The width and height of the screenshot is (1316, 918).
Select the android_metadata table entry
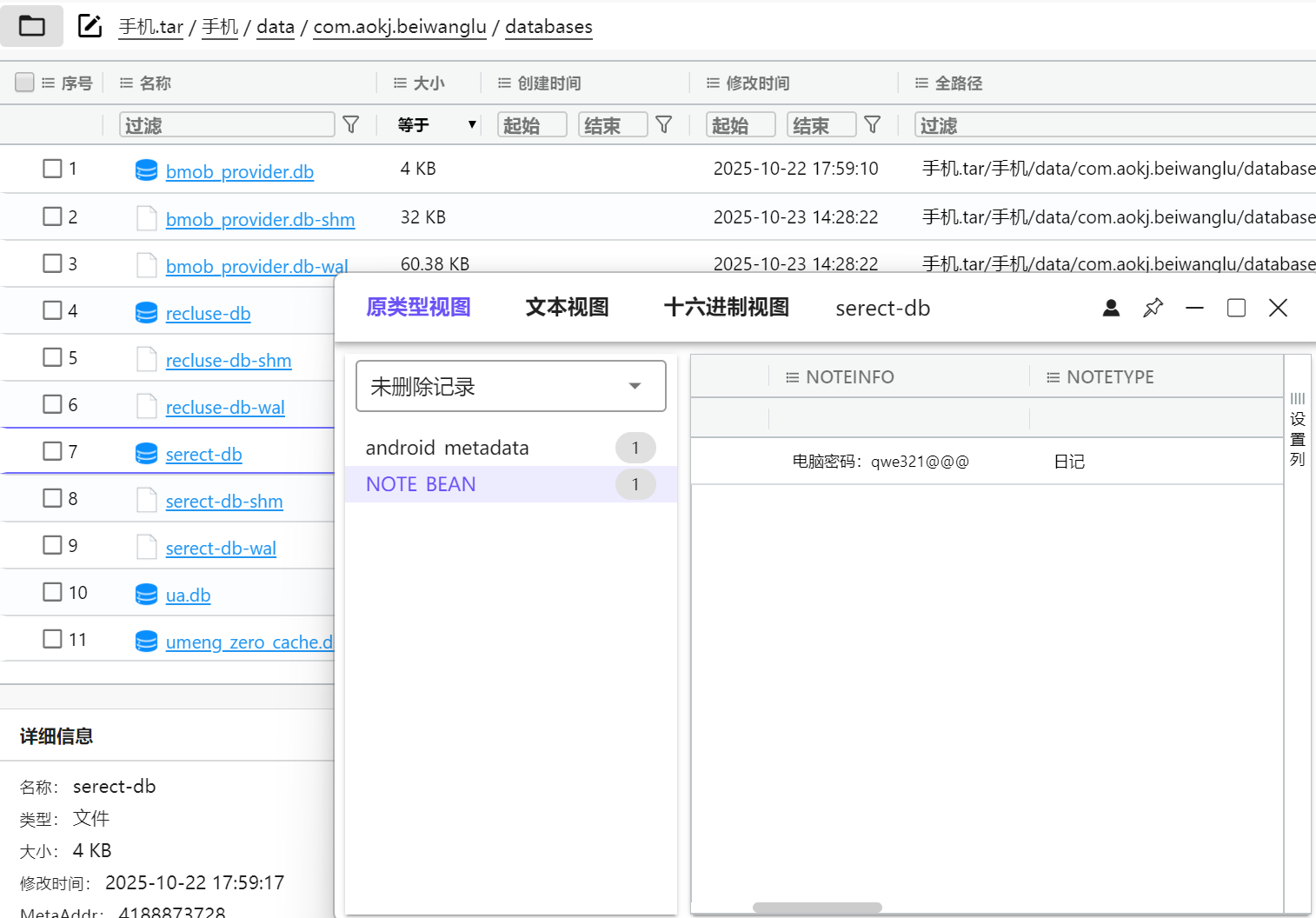pos(447,448)
